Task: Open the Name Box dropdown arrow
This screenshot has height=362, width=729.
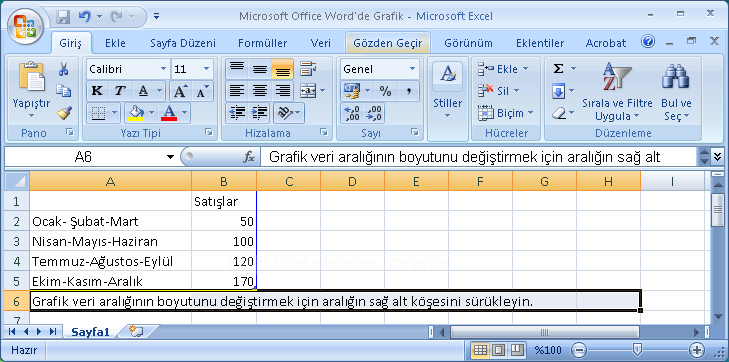Action: (x=170, y=158)
